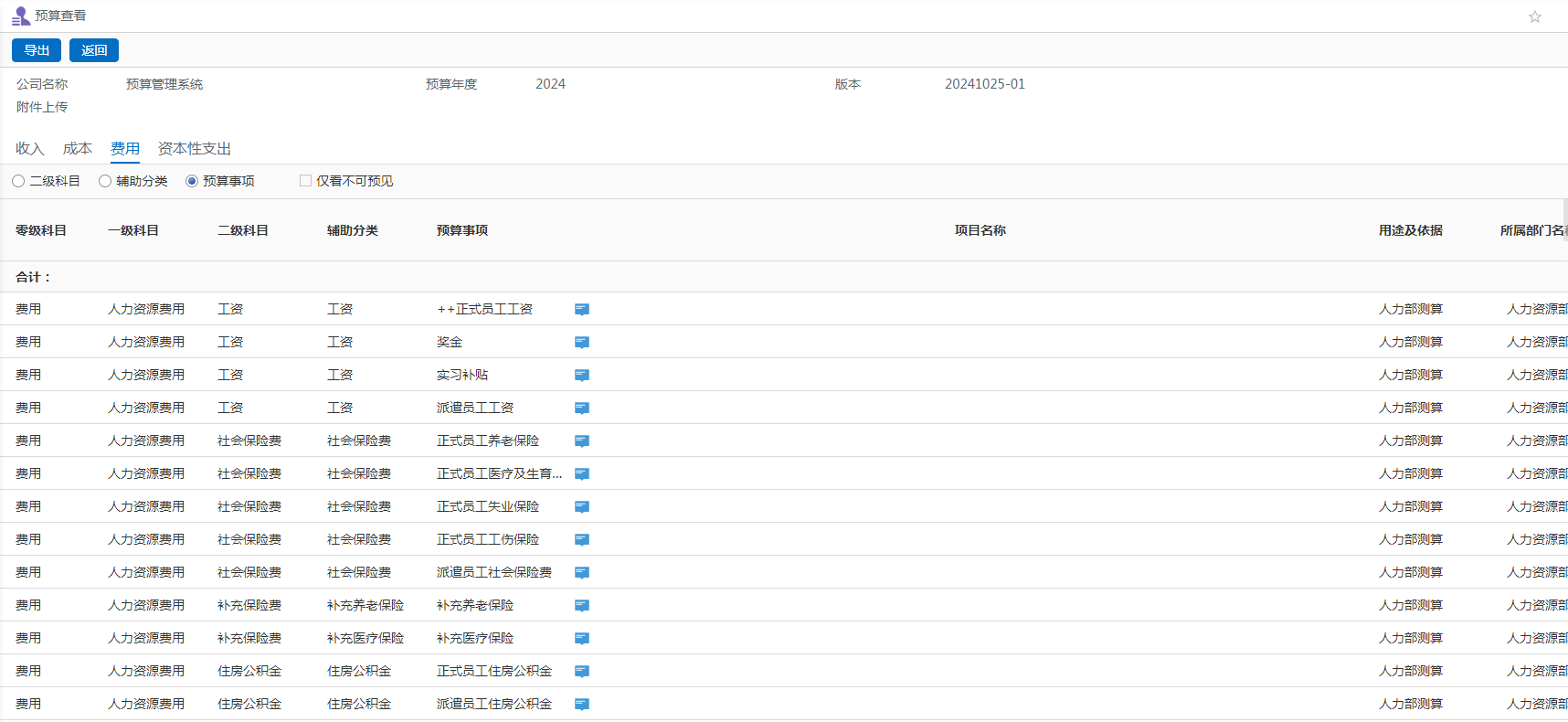Enable 仅看不可预见 checkbox
Viewport: 1568px width, 722px height.
pos(305,181)
